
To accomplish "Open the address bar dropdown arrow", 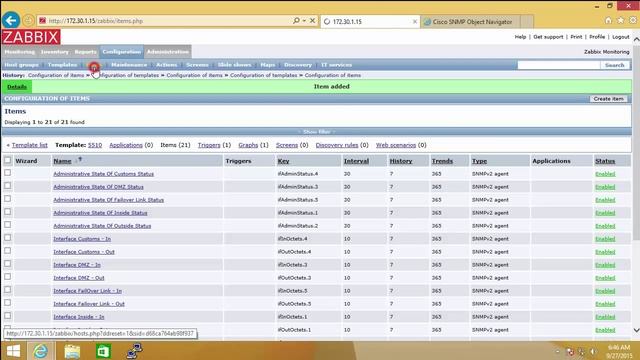I will click(x=304, y=20).
